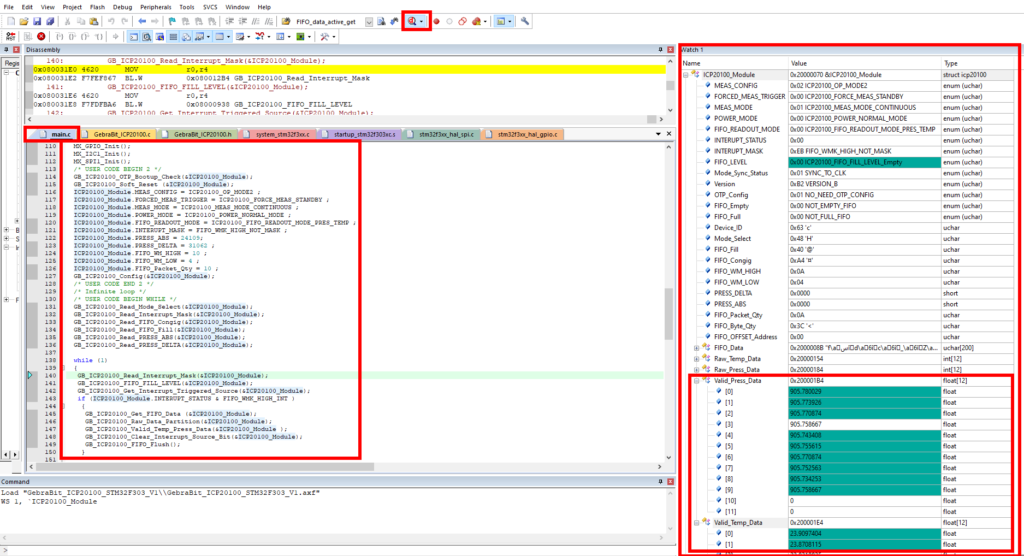Toggle the Disassembly window button
The width and height of the screenshot is (1024, 556).
click(x=147, y=37)
